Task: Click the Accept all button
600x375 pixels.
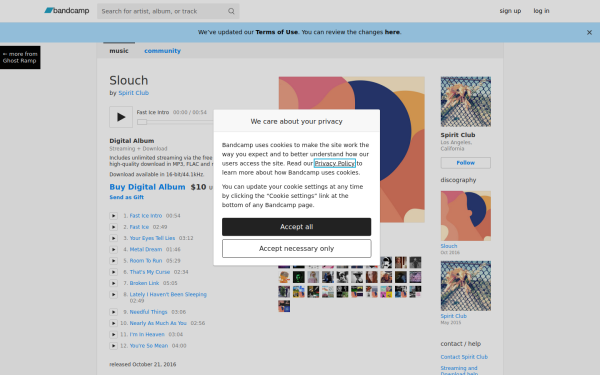Action: tap(296, 227)
